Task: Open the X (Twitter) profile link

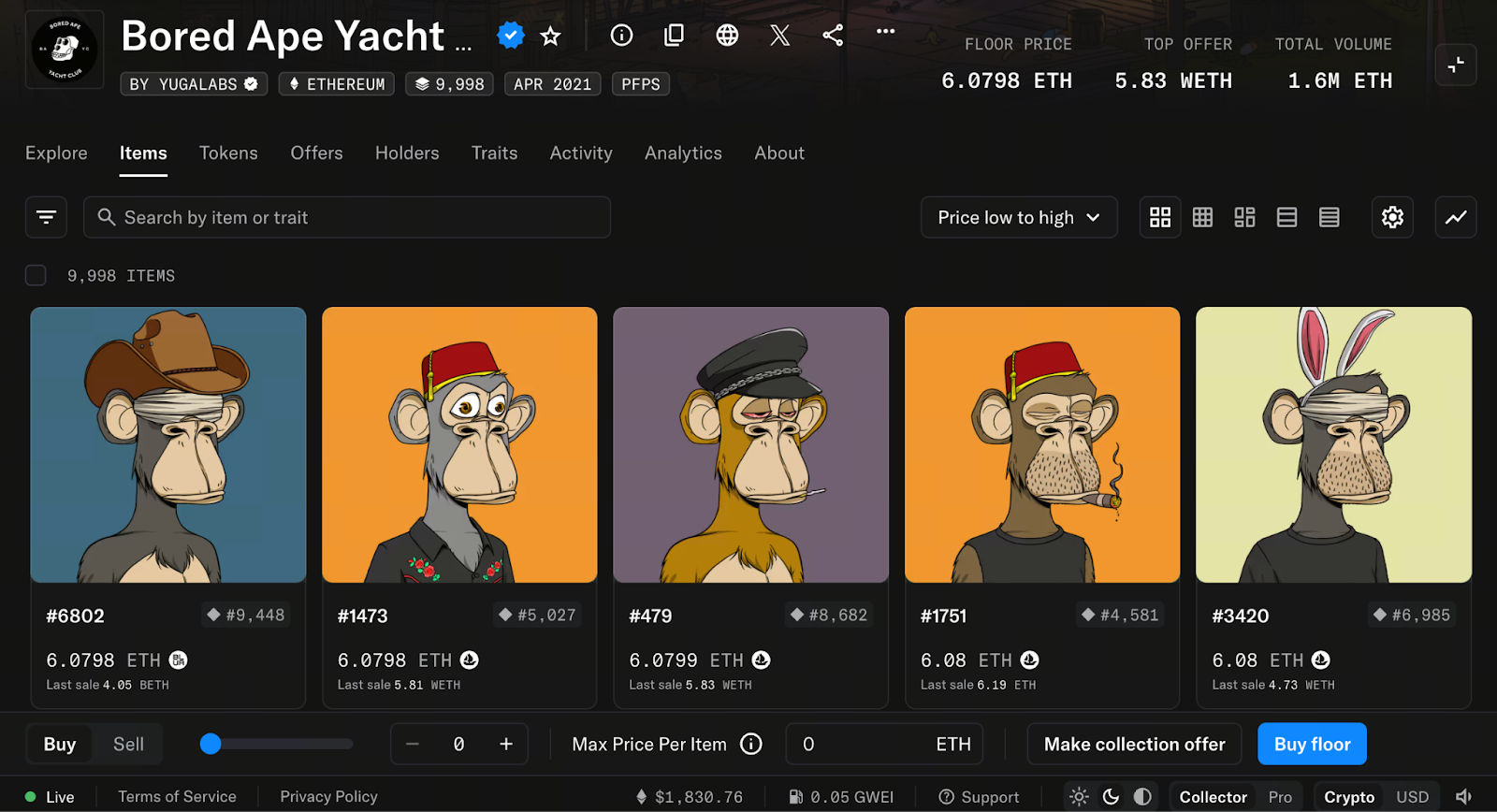Action: pos(779,36)
